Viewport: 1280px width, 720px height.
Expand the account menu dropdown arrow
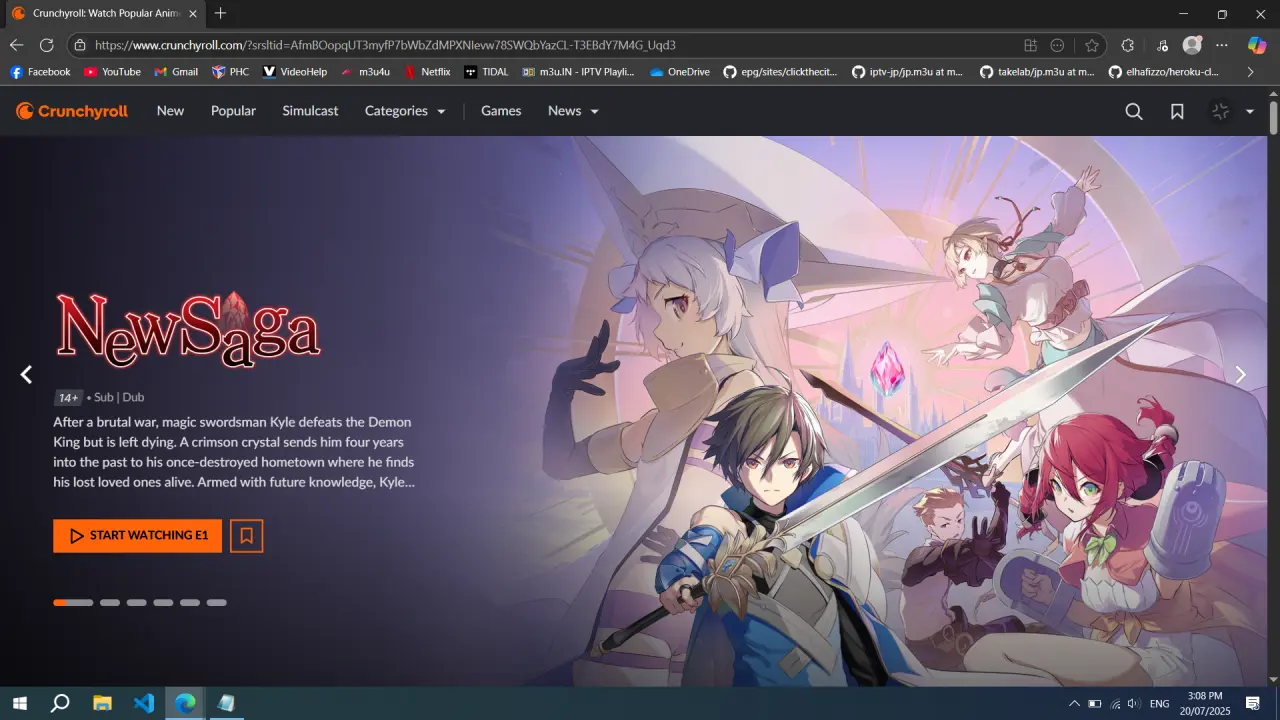point(1250,112)
